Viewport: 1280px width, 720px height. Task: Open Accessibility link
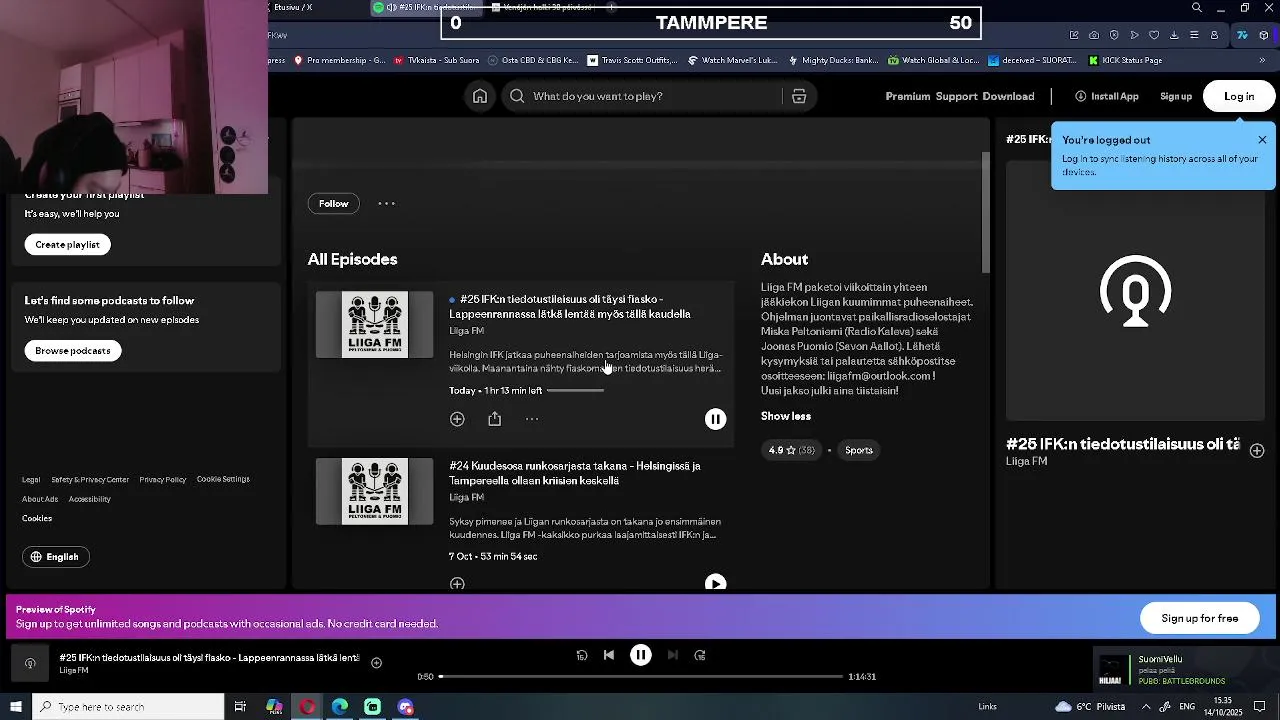coord(90,499)
